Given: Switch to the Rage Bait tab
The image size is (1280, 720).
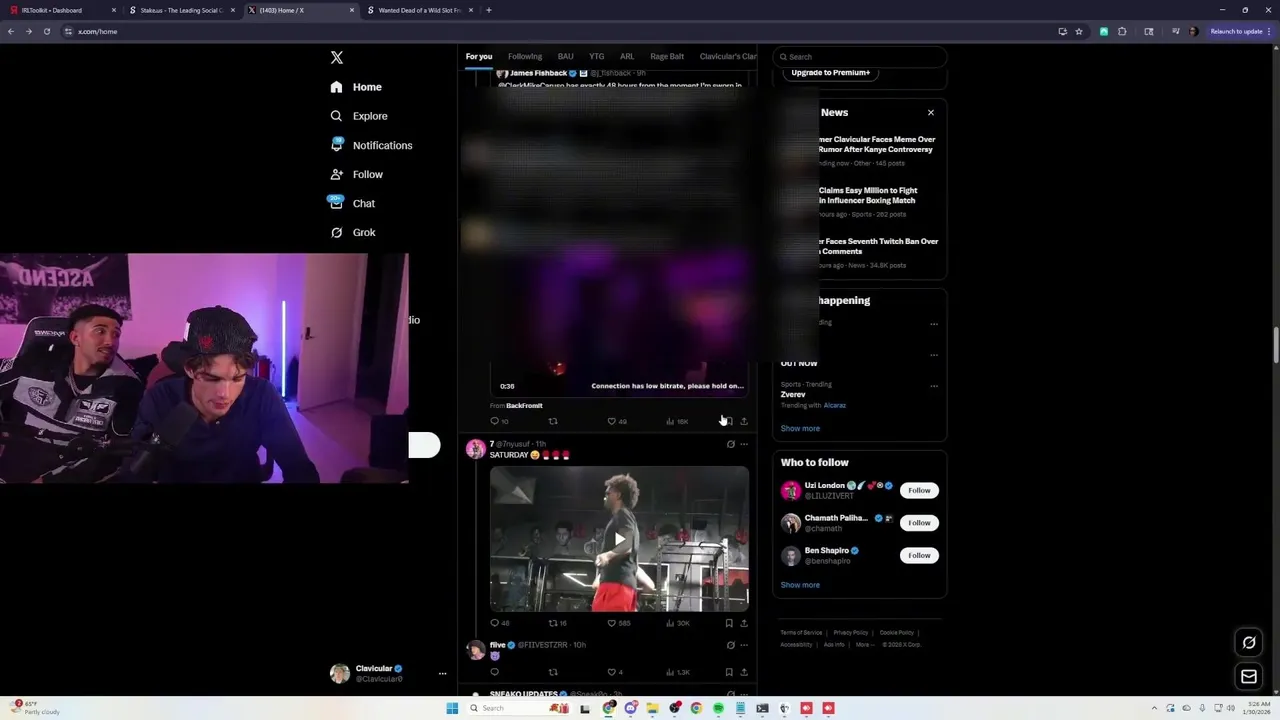Looking at the screenshot, I should tap(667, 57).
